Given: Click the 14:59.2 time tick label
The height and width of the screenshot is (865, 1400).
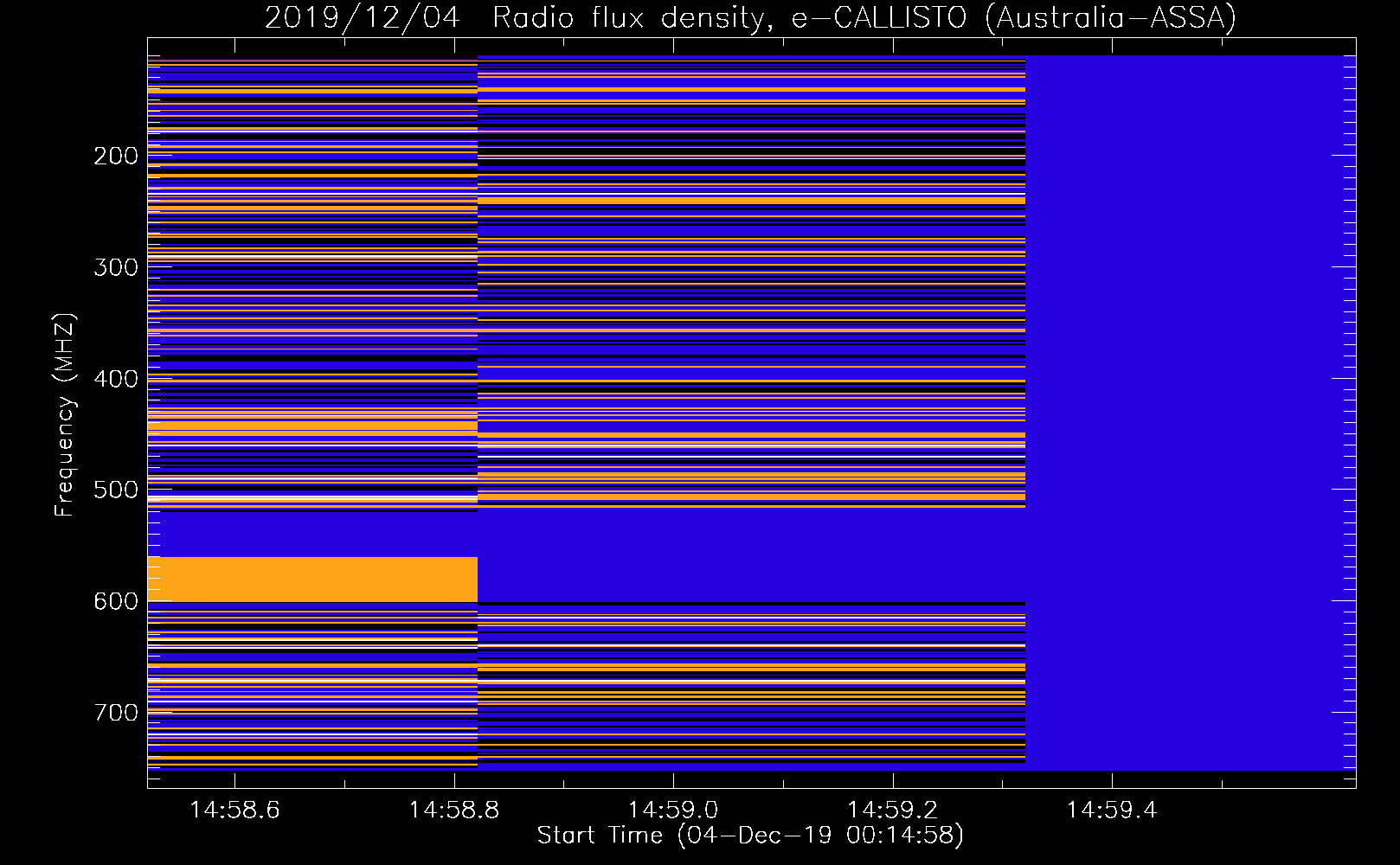Looking at the screenshot, I should pos(892,811).
